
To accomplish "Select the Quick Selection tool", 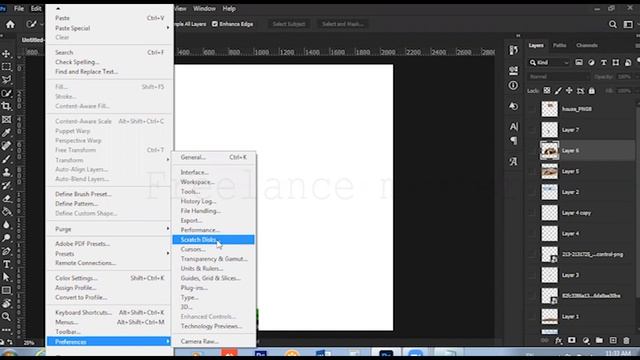I will pyautogui.click(x=7, y=93).
